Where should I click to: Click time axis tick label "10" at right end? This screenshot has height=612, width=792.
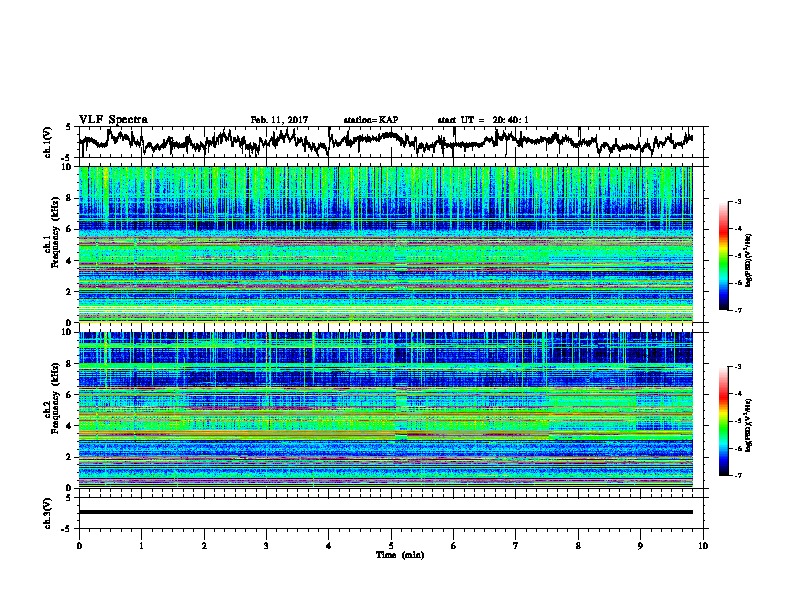click(x=703, y=546)
